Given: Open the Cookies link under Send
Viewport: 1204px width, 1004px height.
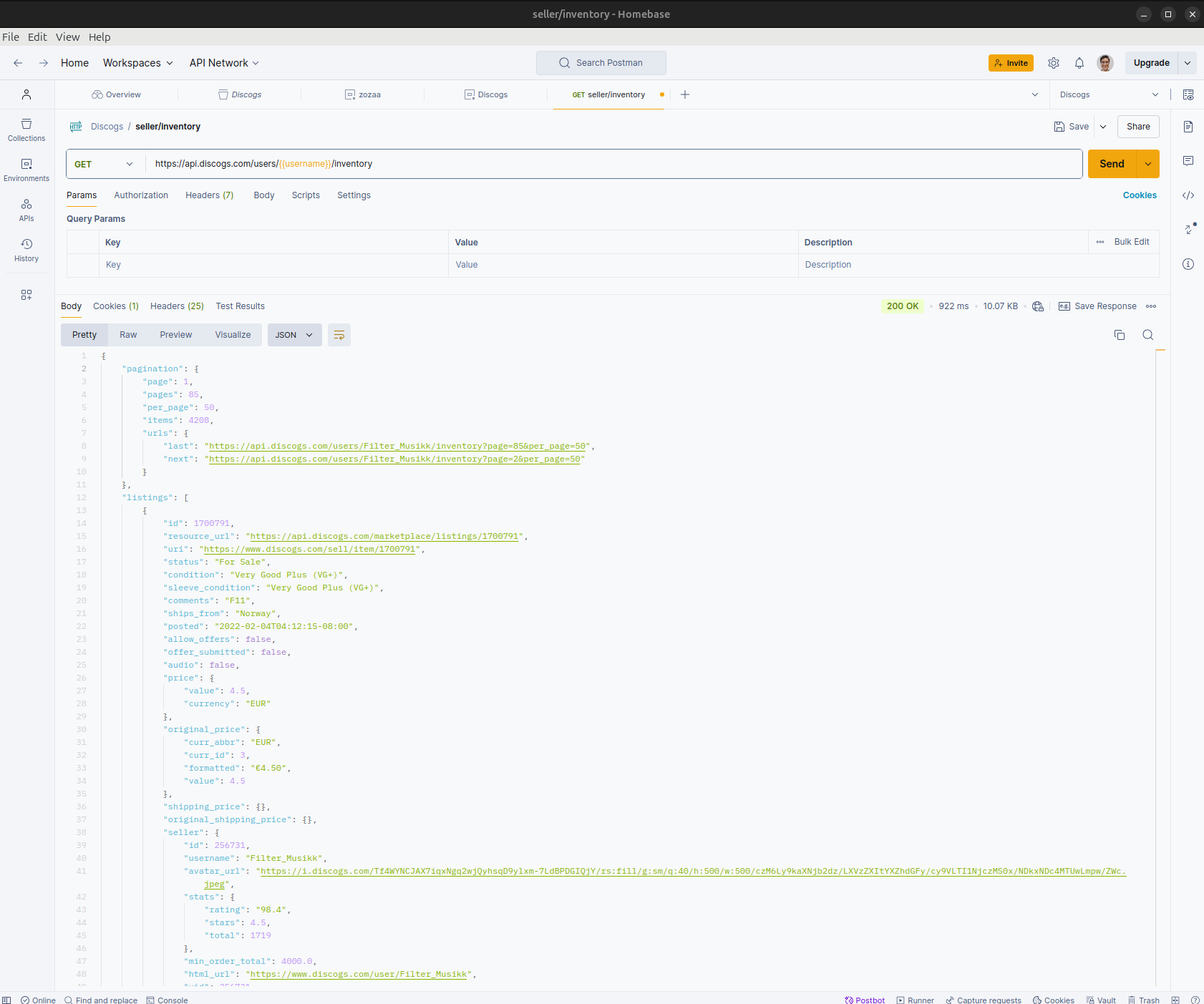Looking at the screenshot, I should 1140,195.
